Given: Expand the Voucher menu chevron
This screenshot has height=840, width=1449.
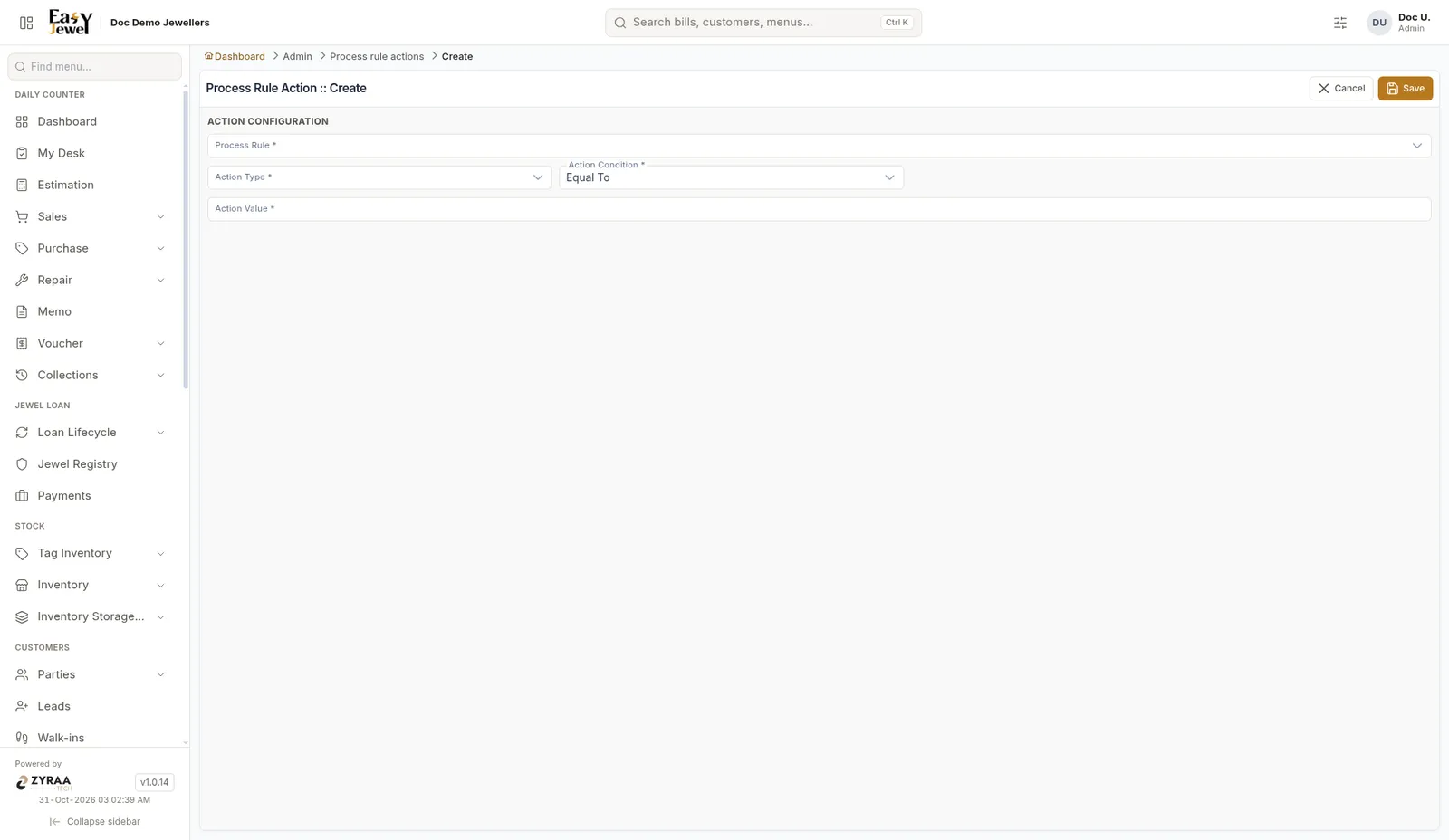Looking at the screenshot, I should pos(160,343).
